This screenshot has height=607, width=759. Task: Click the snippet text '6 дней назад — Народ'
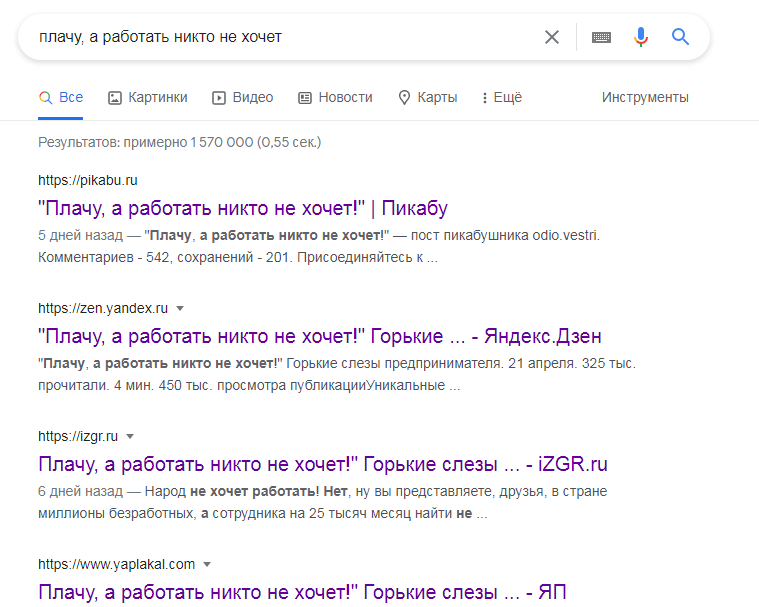[x=112, y=491]
